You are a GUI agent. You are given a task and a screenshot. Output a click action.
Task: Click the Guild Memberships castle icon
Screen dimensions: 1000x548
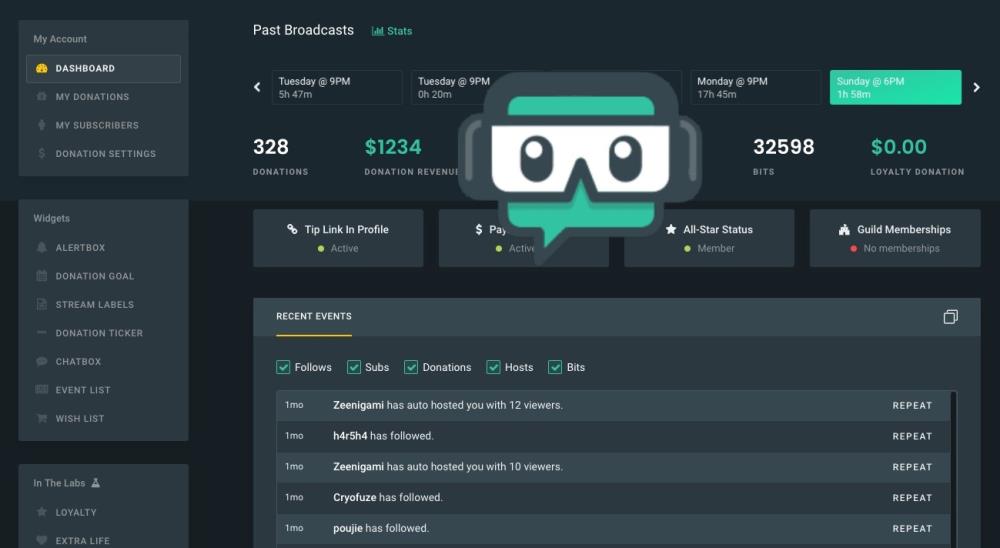click(x=844, y=230)
